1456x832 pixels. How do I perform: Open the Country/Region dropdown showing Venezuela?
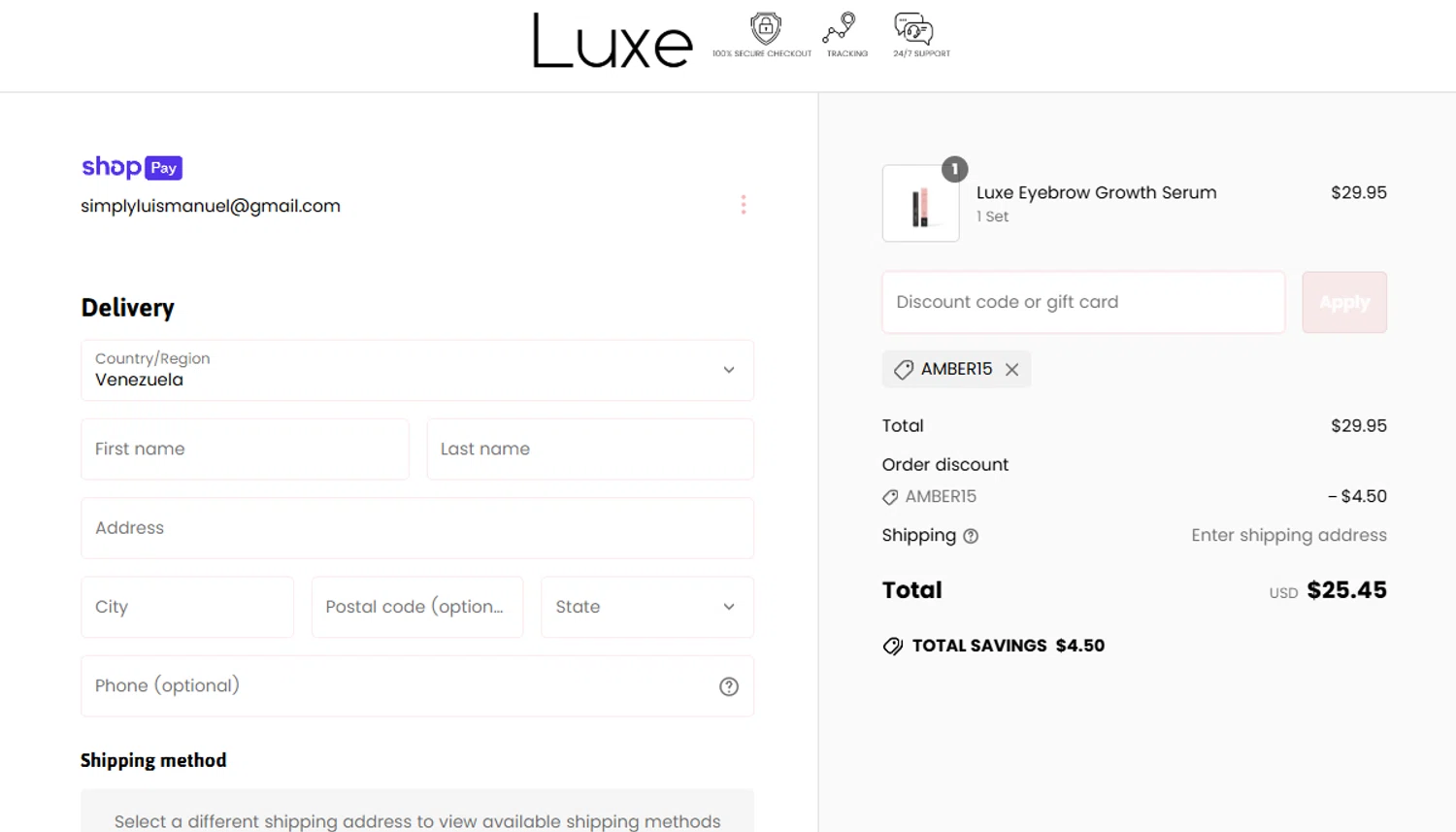417,370
